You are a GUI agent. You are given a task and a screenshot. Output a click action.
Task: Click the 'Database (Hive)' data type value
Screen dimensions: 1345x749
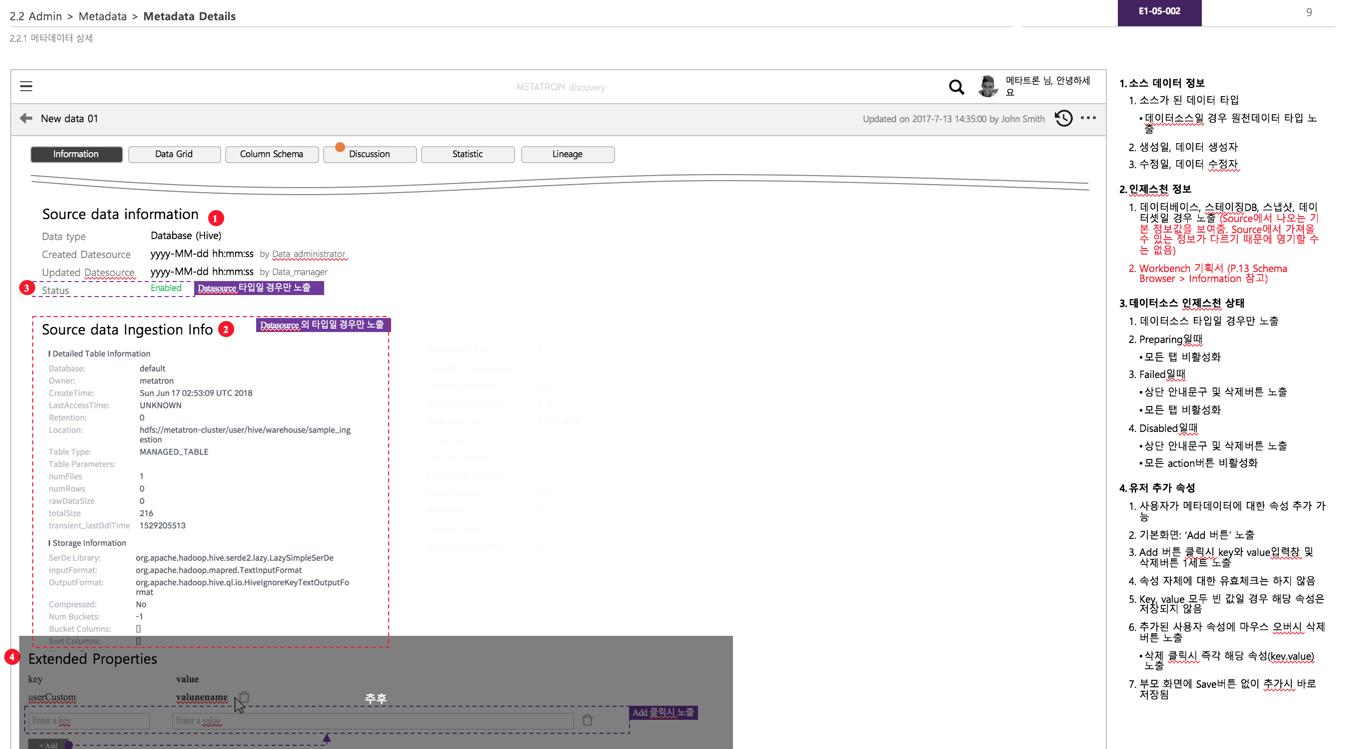click(186, 236)
